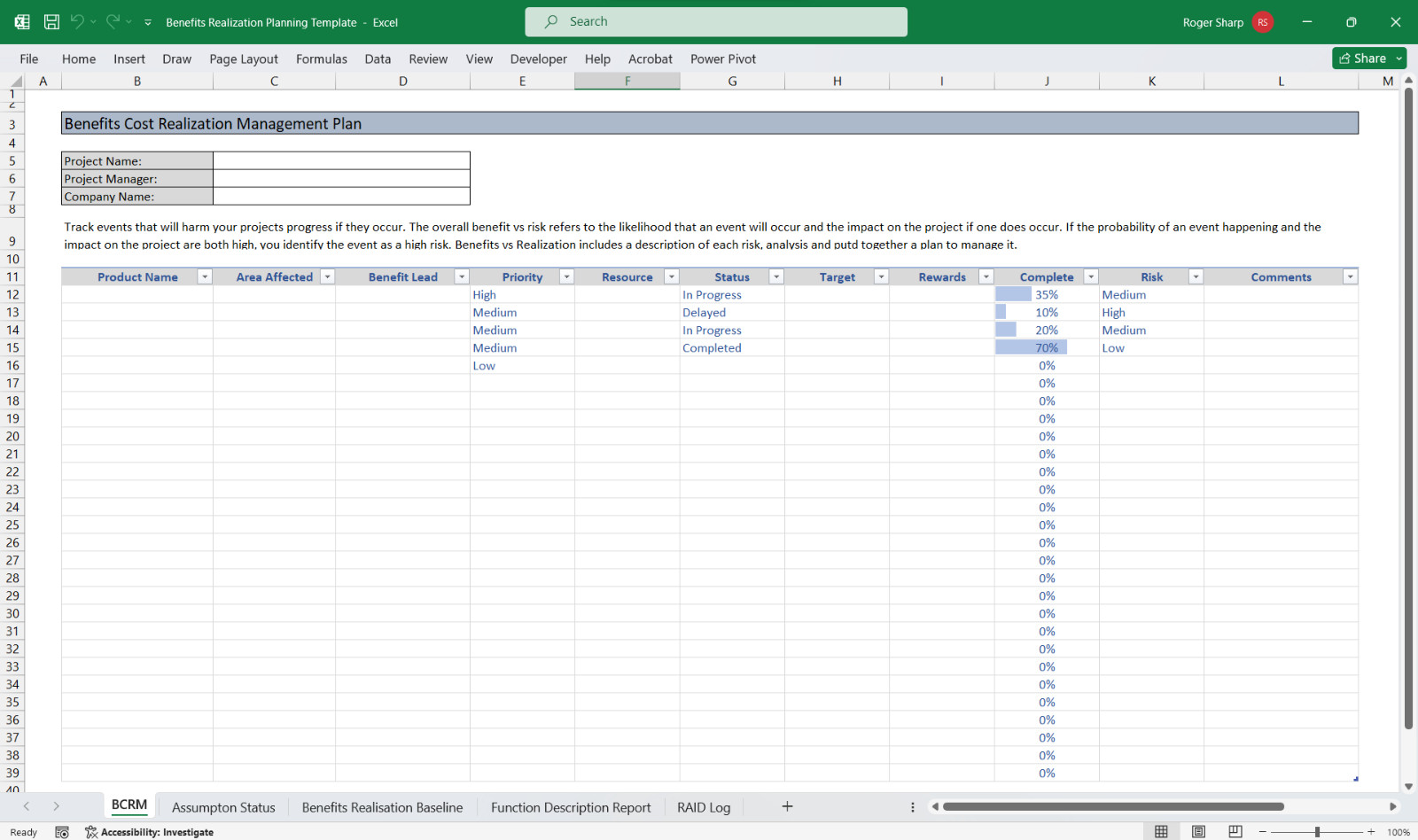The width and height of the screenshot is (1418, 840).
Task: Switch to Page Break Preview icon
Action: [1235, 831]
